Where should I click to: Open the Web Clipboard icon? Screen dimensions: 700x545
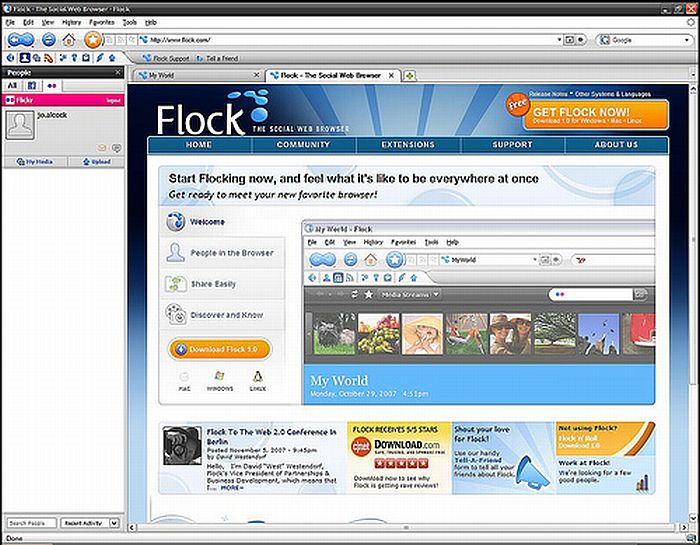click(86, 58)
